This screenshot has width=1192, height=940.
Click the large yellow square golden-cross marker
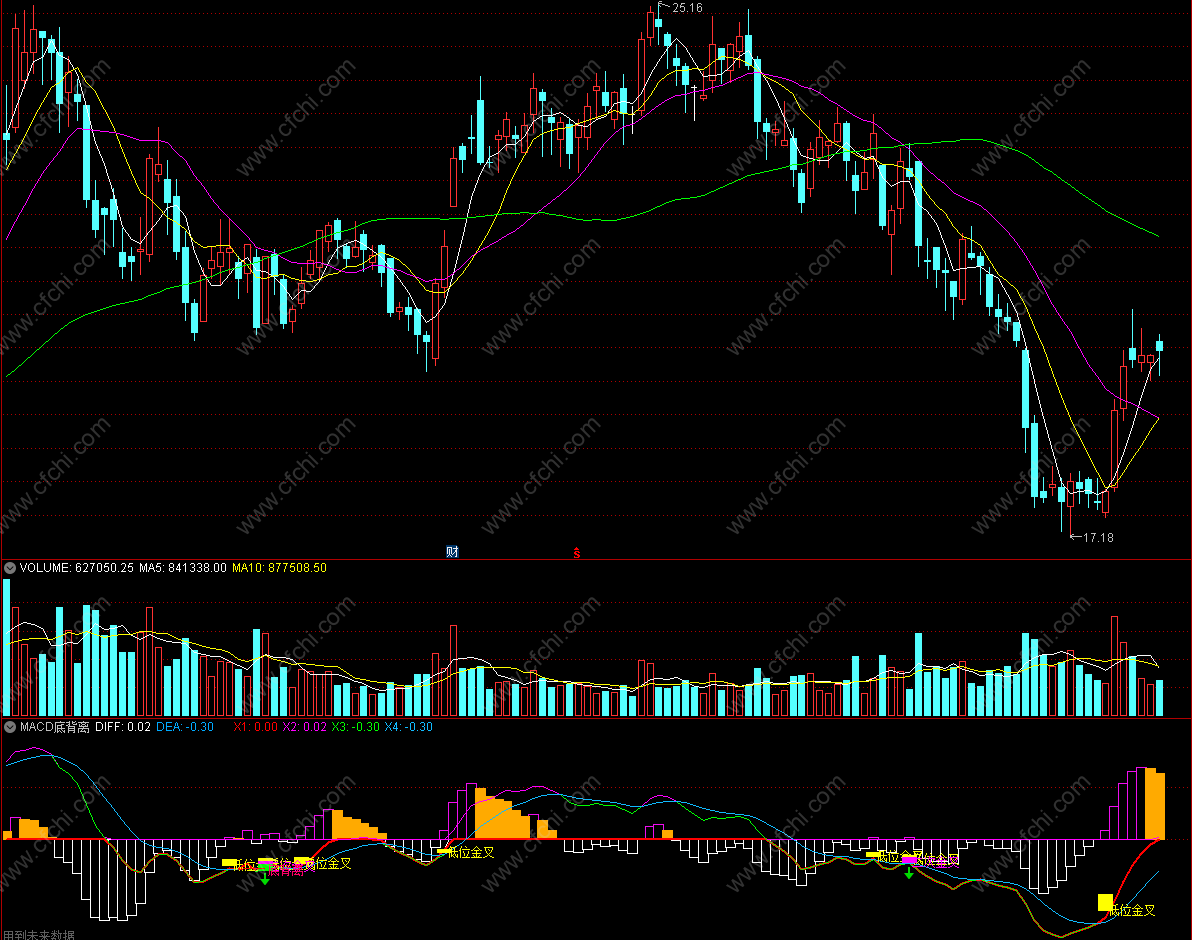point(1105,902)
